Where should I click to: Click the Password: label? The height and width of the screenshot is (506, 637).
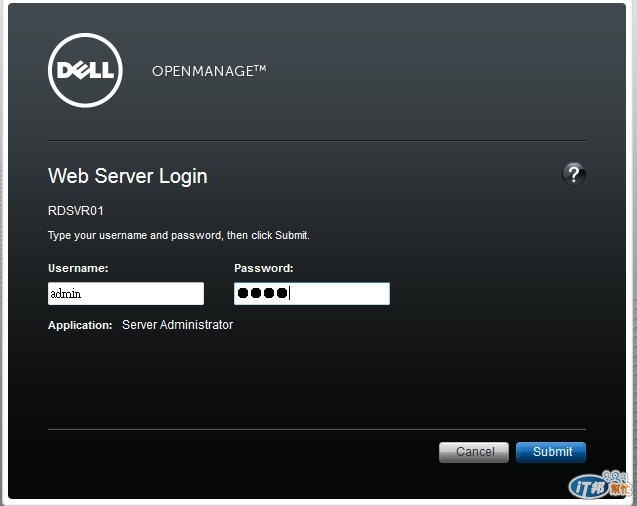(264, 268)
